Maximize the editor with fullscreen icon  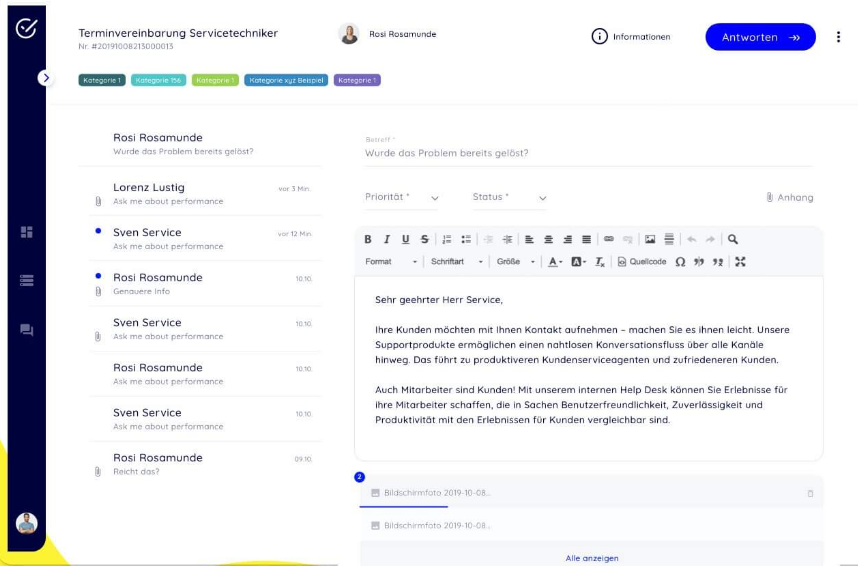point(740,262)
